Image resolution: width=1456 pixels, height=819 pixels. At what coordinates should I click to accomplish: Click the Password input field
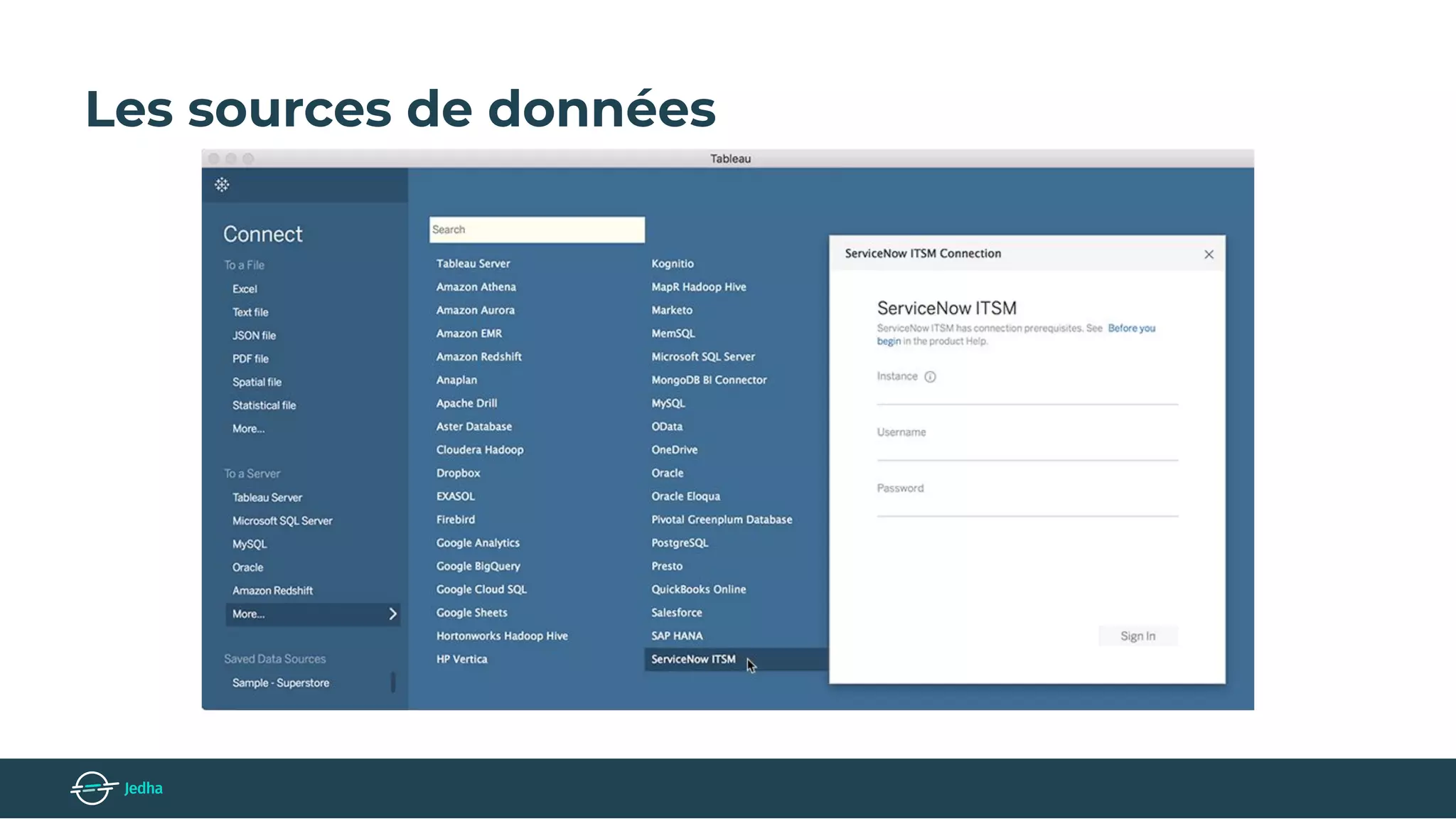(1027, 507)
